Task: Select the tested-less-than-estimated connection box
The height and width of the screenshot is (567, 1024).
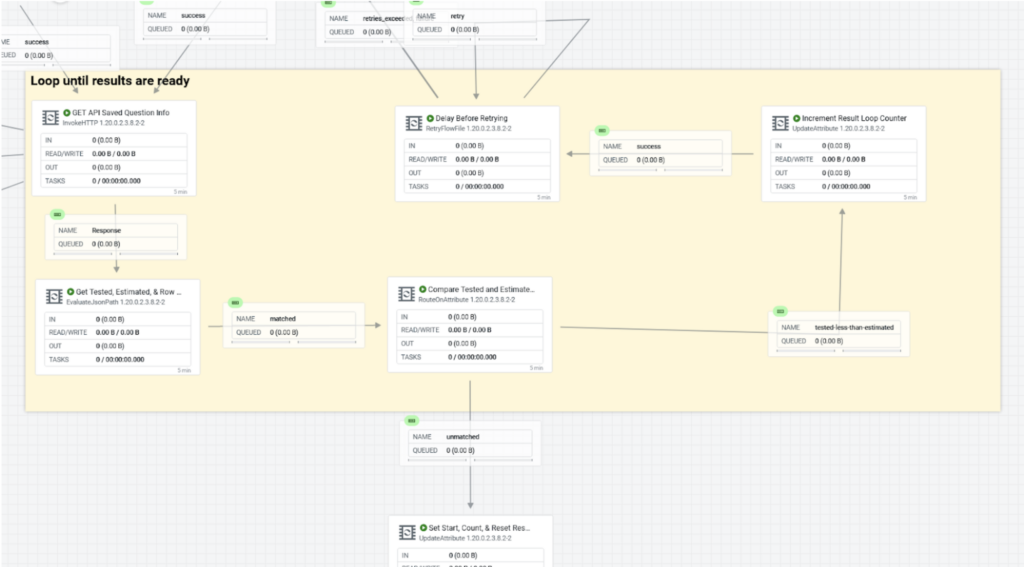Action: coord(839,334)
